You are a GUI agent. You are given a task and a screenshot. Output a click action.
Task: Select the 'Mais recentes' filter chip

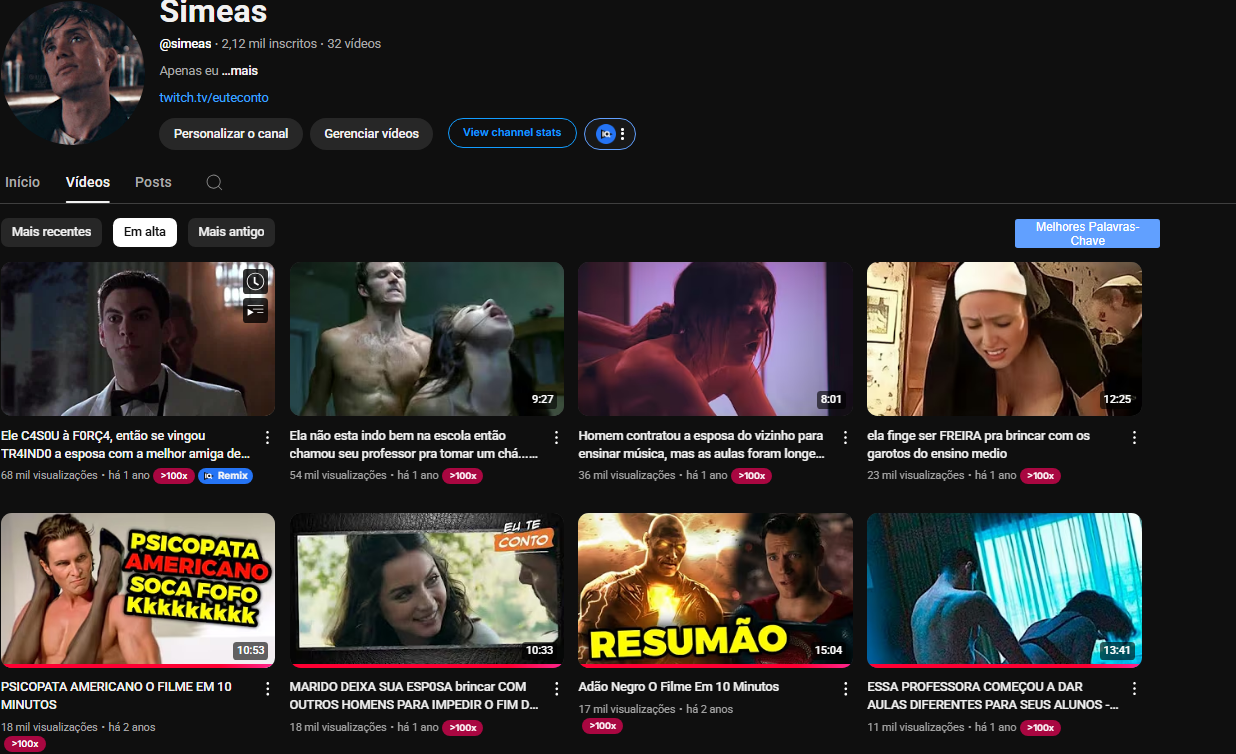pyautogui.click(x=51, y=232)
